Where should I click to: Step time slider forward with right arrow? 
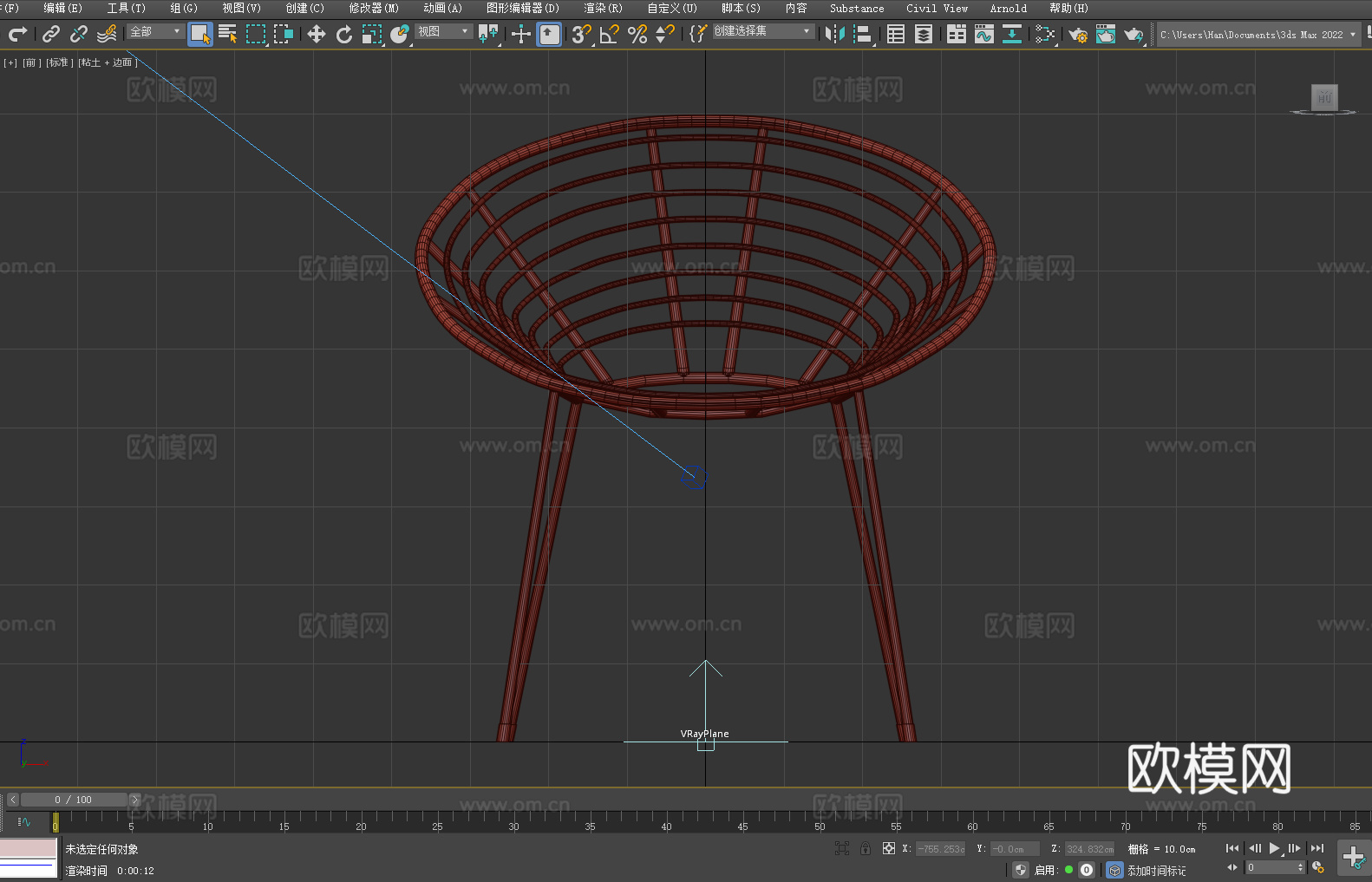(x=134, y=800)
